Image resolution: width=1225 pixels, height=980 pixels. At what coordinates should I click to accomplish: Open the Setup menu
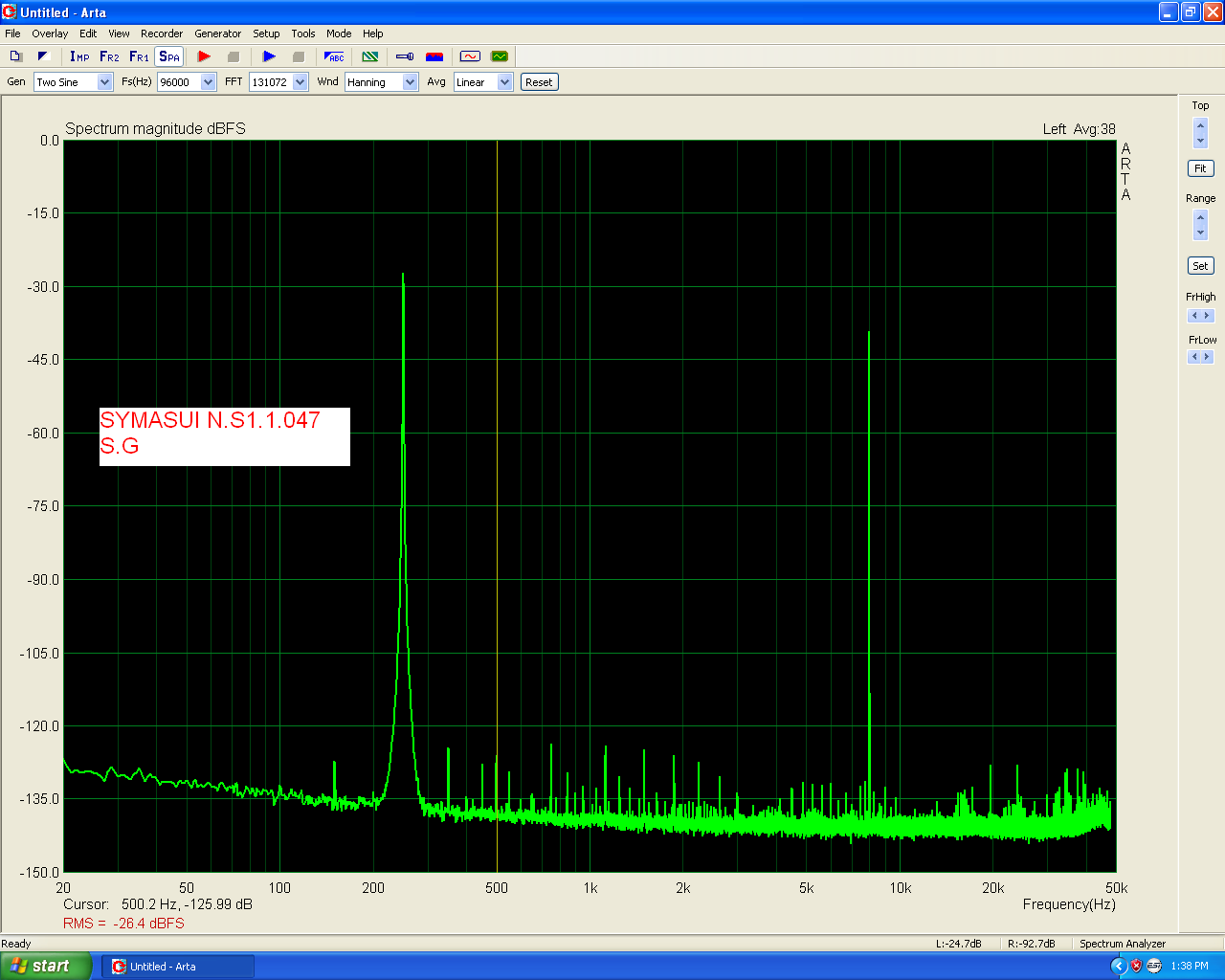point(266,33)
